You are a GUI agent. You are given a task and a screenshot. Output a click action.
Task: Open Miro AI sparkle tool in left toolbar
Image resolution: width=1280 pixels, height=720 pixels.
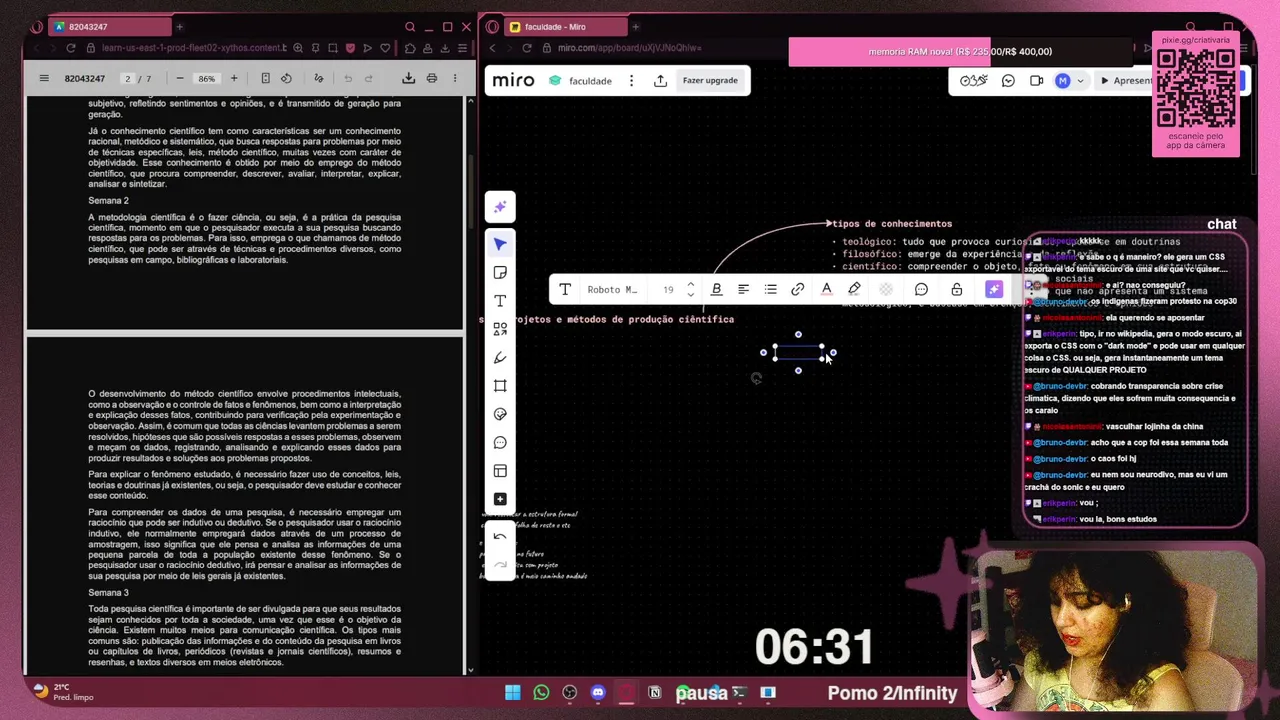pyautogui.click(x=500, y=207)
